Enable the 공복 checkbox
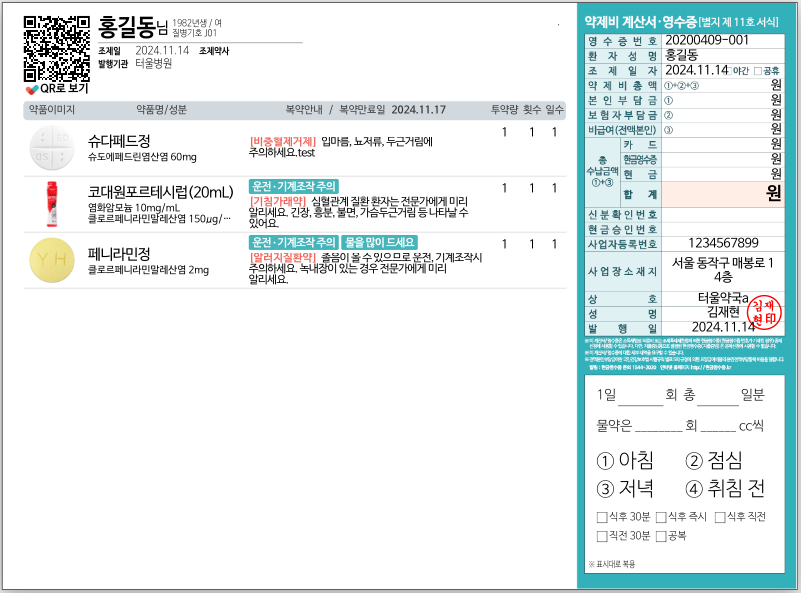 pyautogui.click(x=661, y=536)
